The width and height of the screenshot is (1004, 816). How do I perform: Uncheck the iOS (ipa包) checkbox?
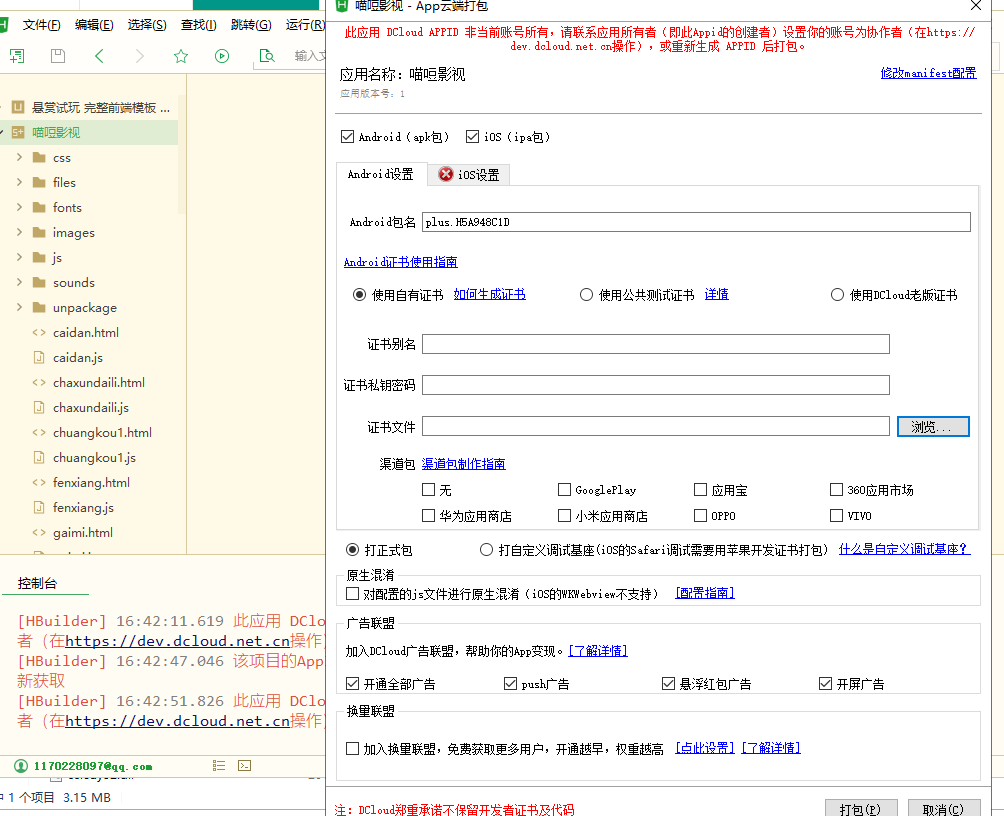pos(474,137)
